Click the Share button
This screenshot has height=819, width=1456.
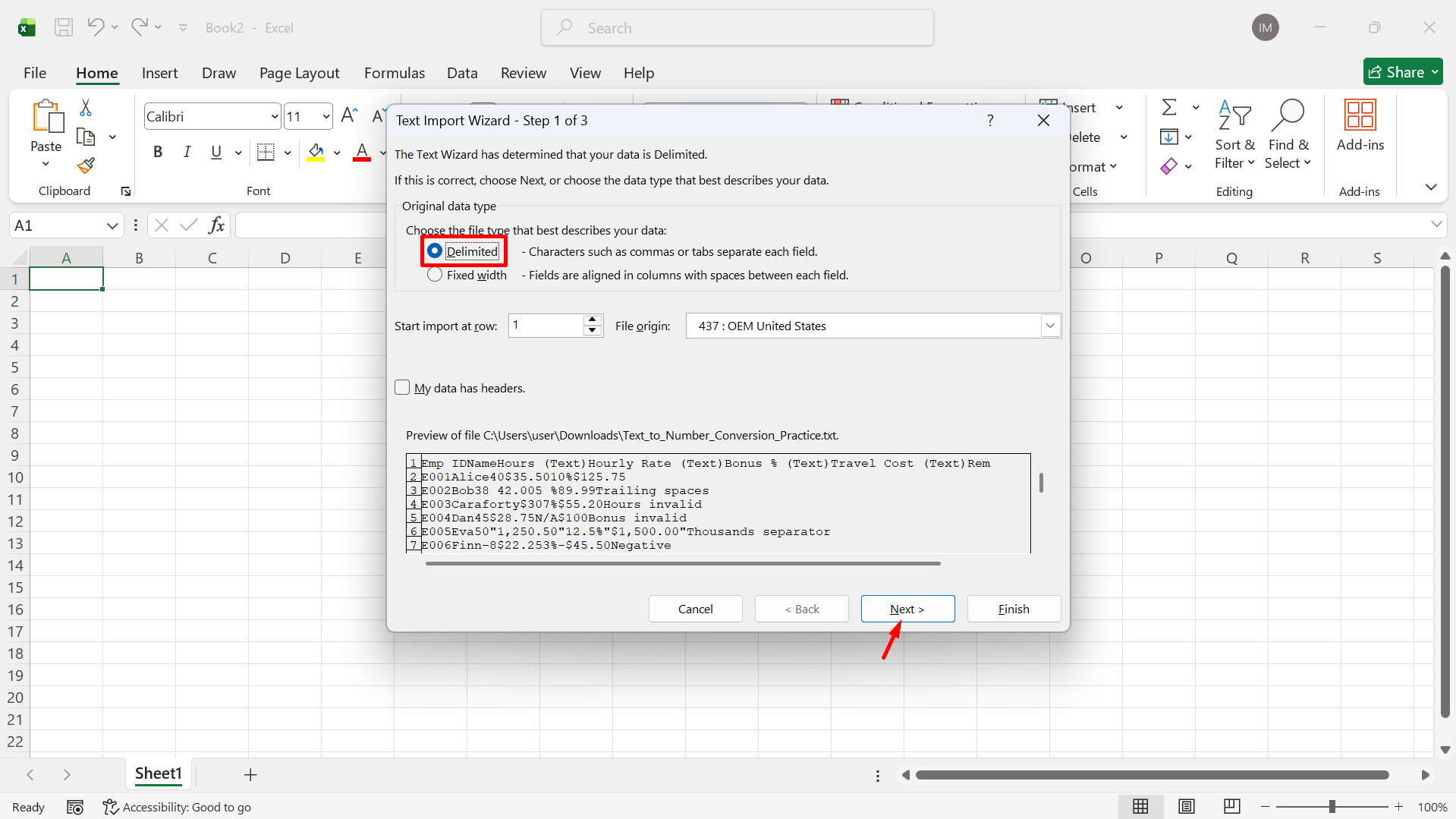(x=1403, y=72)
